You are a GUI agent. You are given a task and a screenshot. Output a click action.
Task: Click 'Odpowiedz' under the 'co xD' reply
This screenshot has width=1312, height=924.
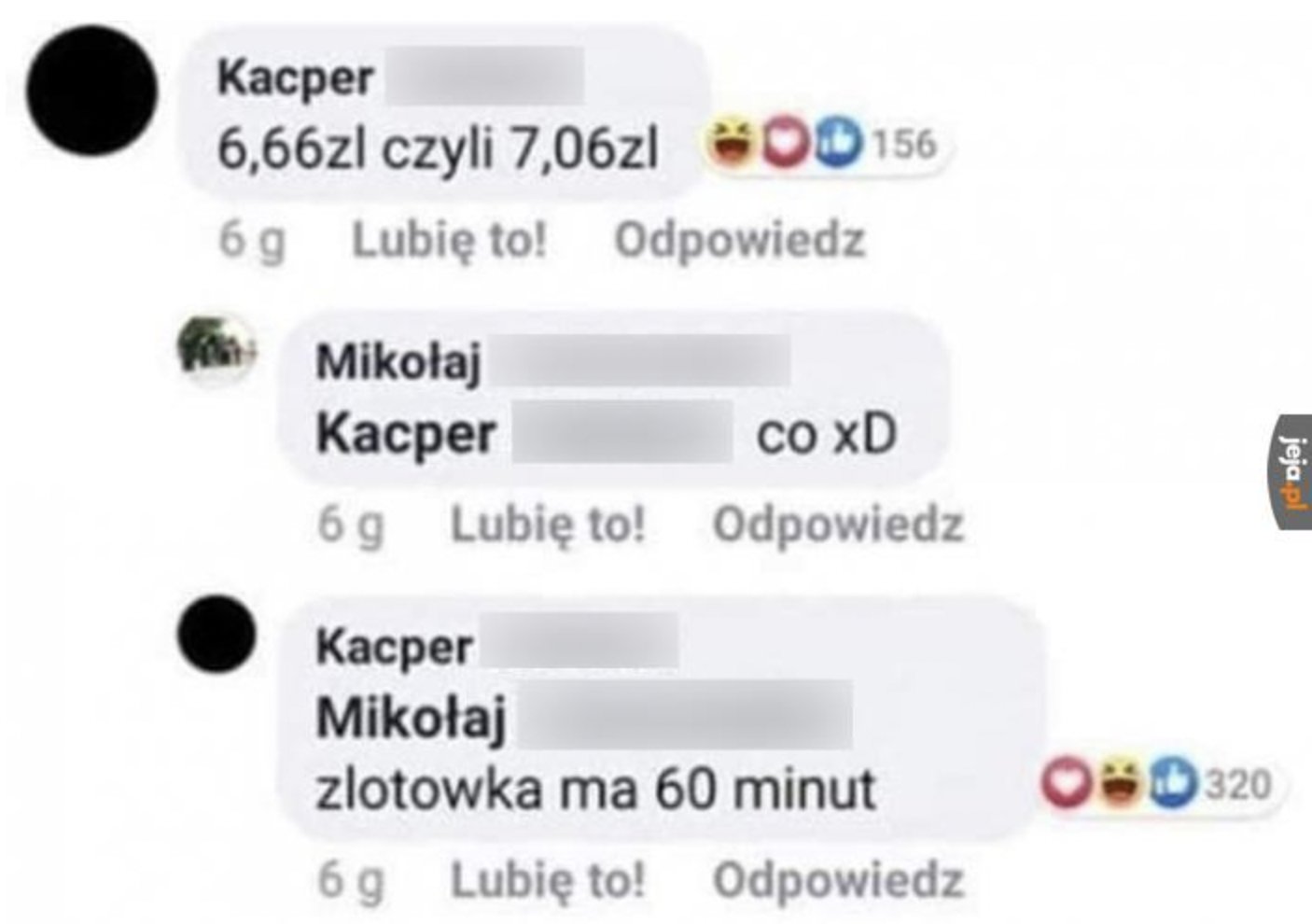pyautogui.click(x=838, y=524)
